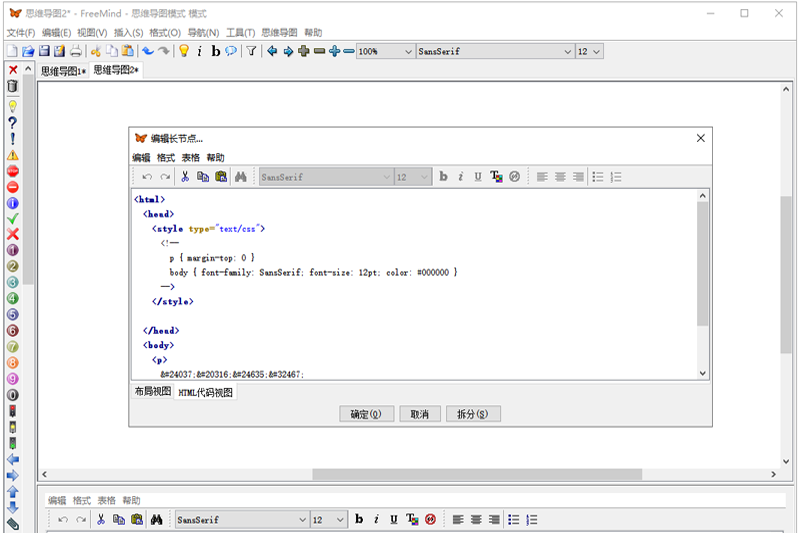Apply italic using main toolbar i icon
The width and height of the screenshot is (800, 533).
click(199, 51)
